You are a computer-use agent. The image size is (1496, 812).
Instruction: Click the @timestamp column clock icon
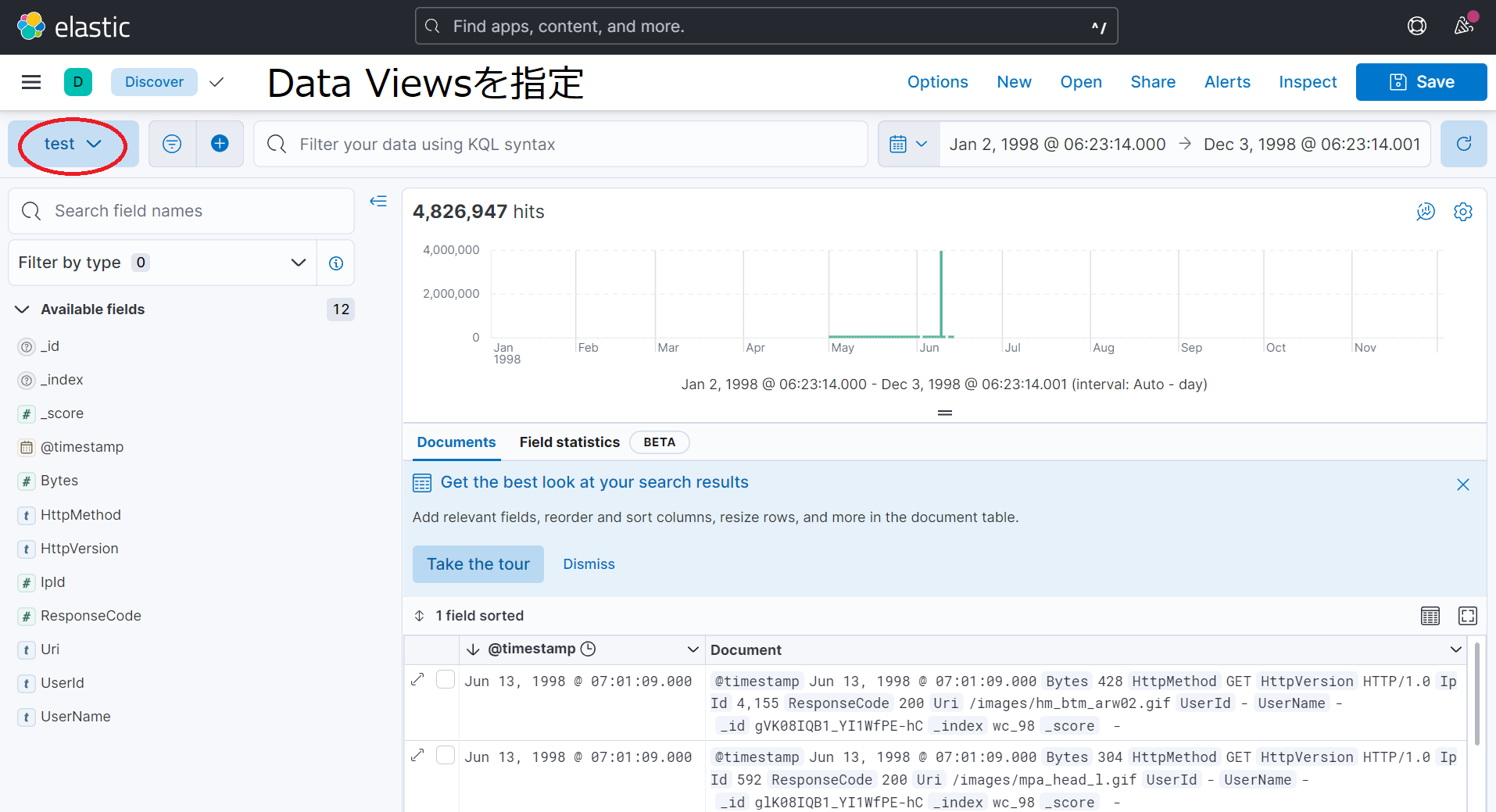[589, 649]
